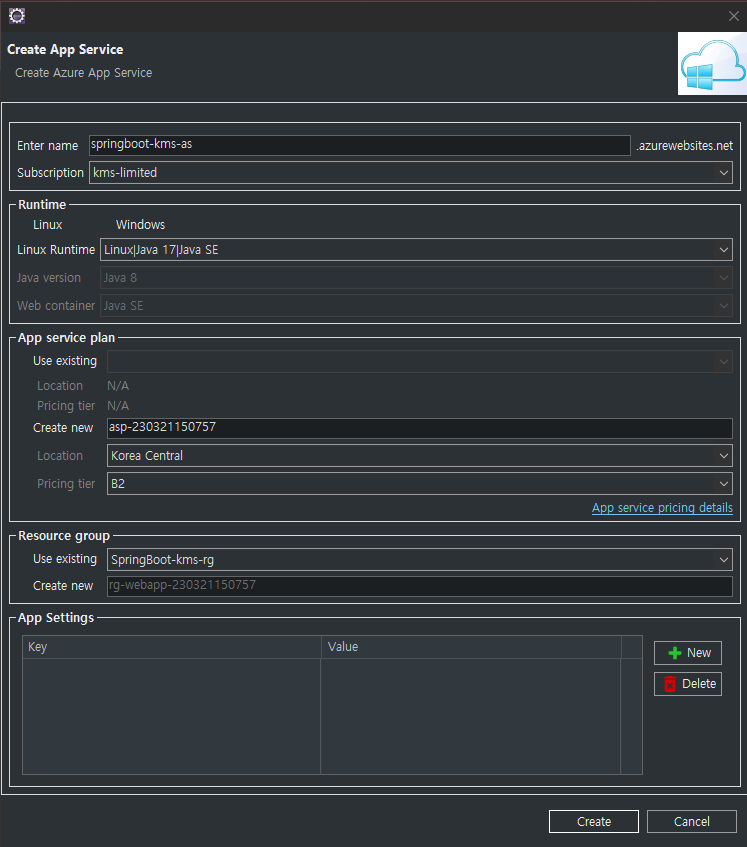Choose Create new resource group

pyautogui.click(x=63, y=586)
